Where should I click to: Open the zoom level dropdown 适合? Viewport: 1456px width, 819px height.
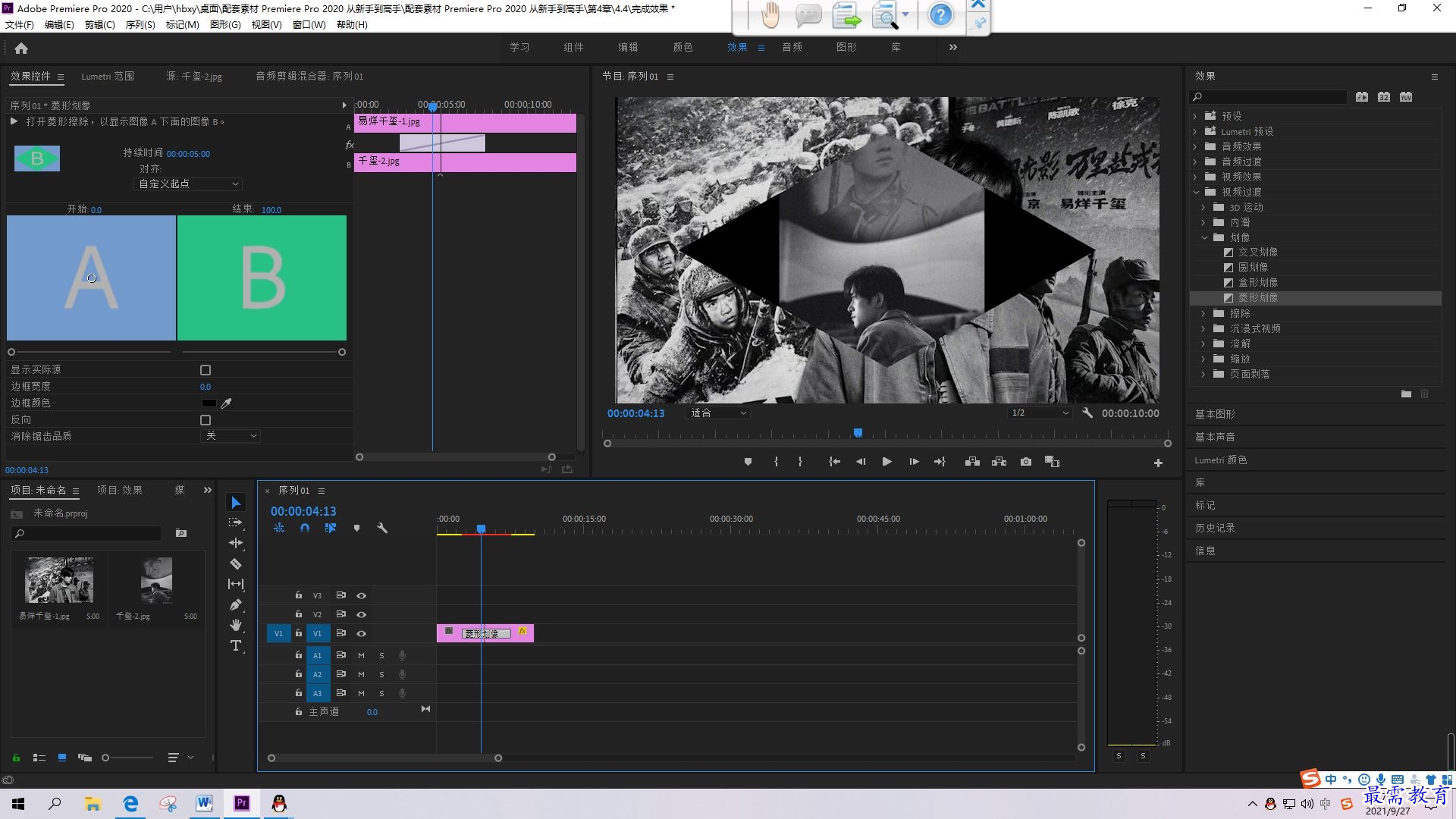point(717,413)
